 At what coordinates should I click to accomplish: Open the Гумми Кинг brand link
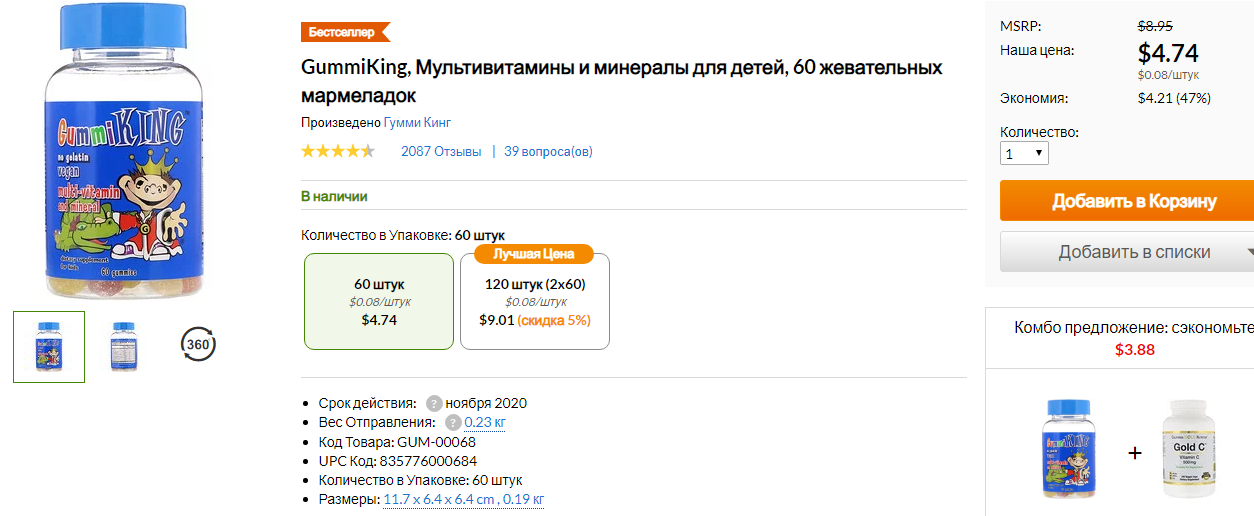tap(417, 123)
